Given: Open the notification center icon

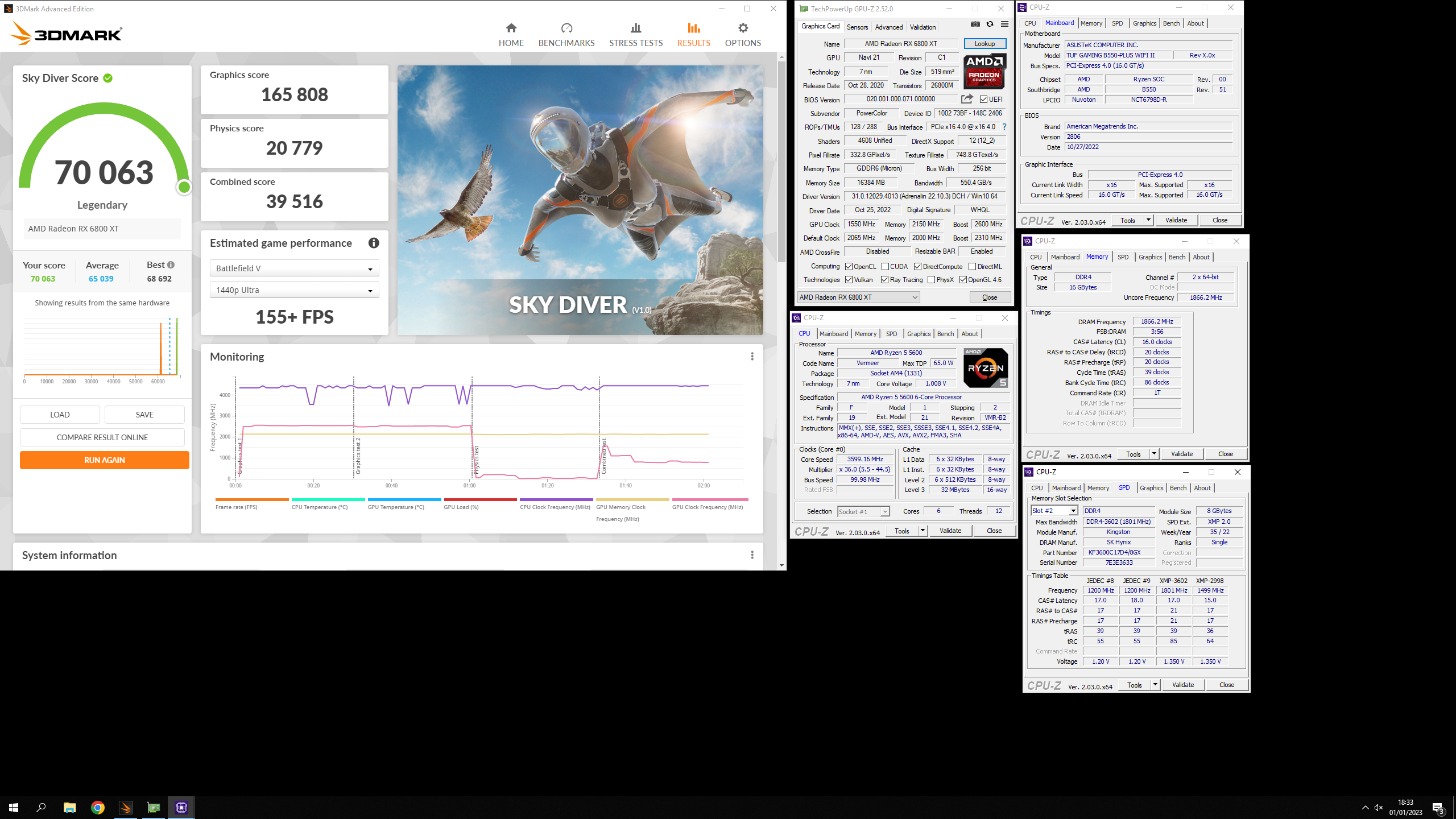Looking at the screenshot, I should click(x=1438, y=808).
